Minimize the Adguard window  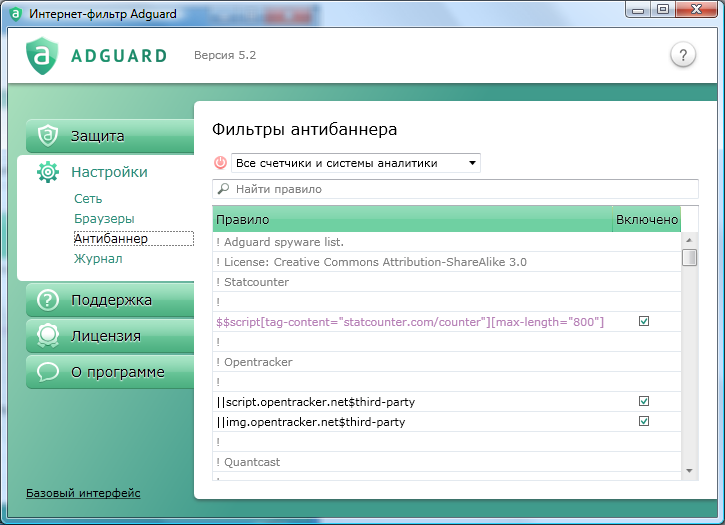pos(638,9)
